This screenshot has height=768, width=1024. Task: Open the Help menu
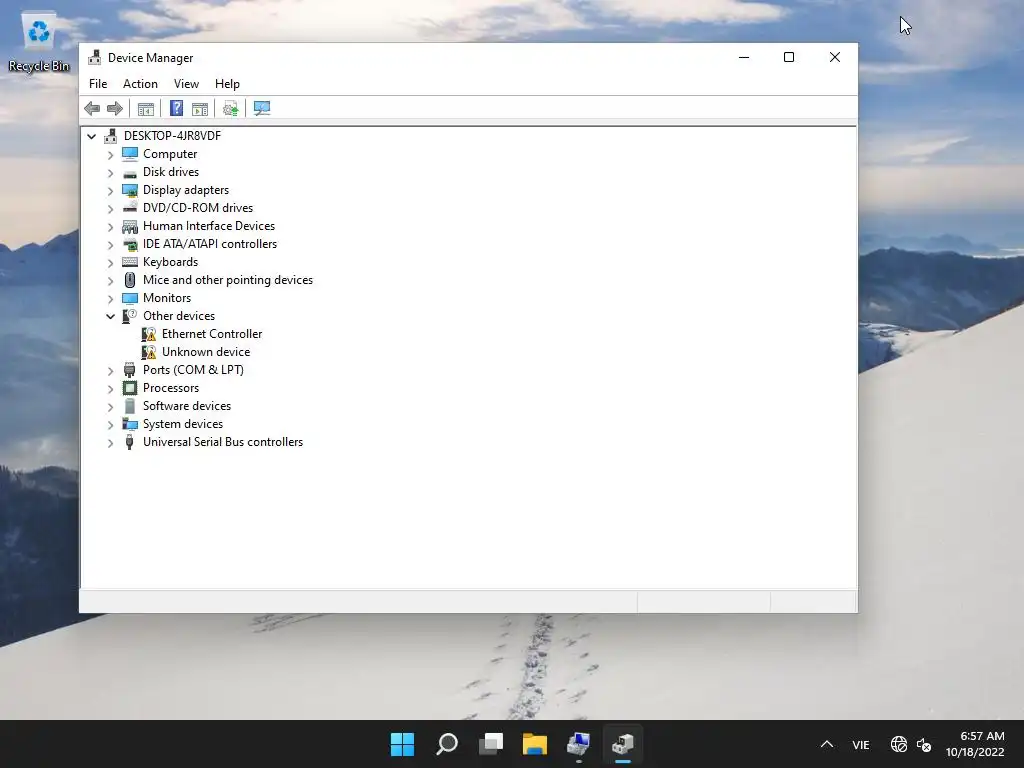(x=227, y=84)
